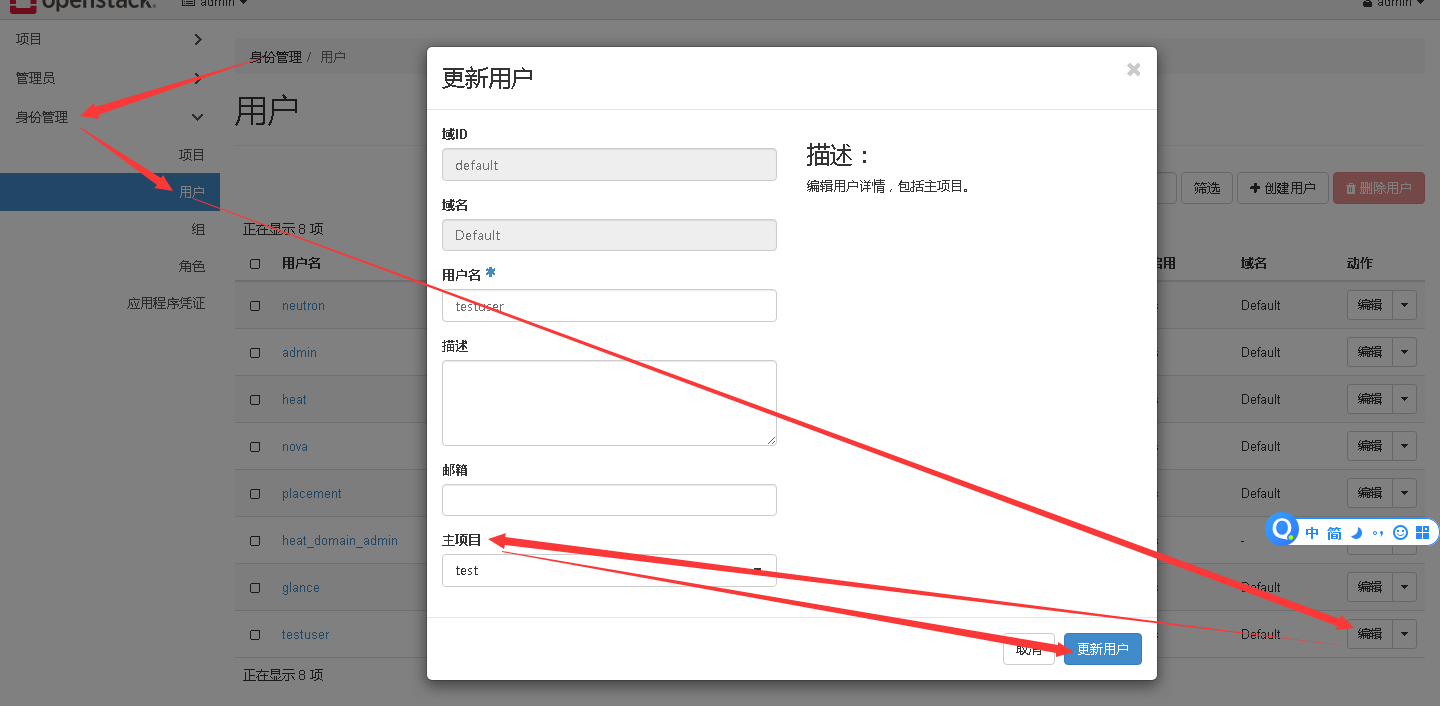Open the 项目 item under 身份管理
Screen dimensions: 1440x706
(191, 155)
